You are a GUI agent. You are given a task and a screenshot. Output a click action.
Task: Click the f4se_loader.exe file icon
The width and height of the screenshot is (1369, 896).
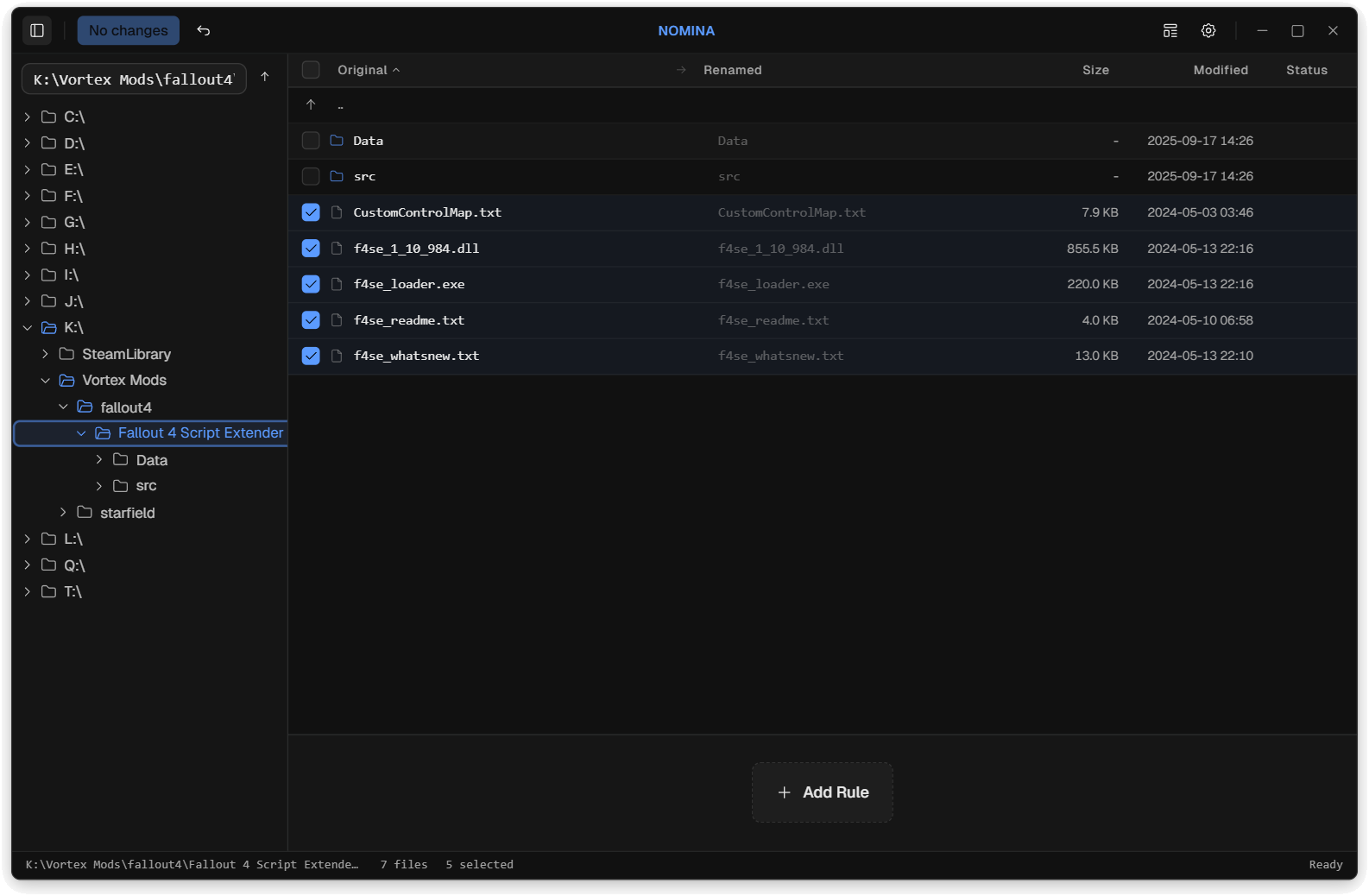tap(337, 284)
